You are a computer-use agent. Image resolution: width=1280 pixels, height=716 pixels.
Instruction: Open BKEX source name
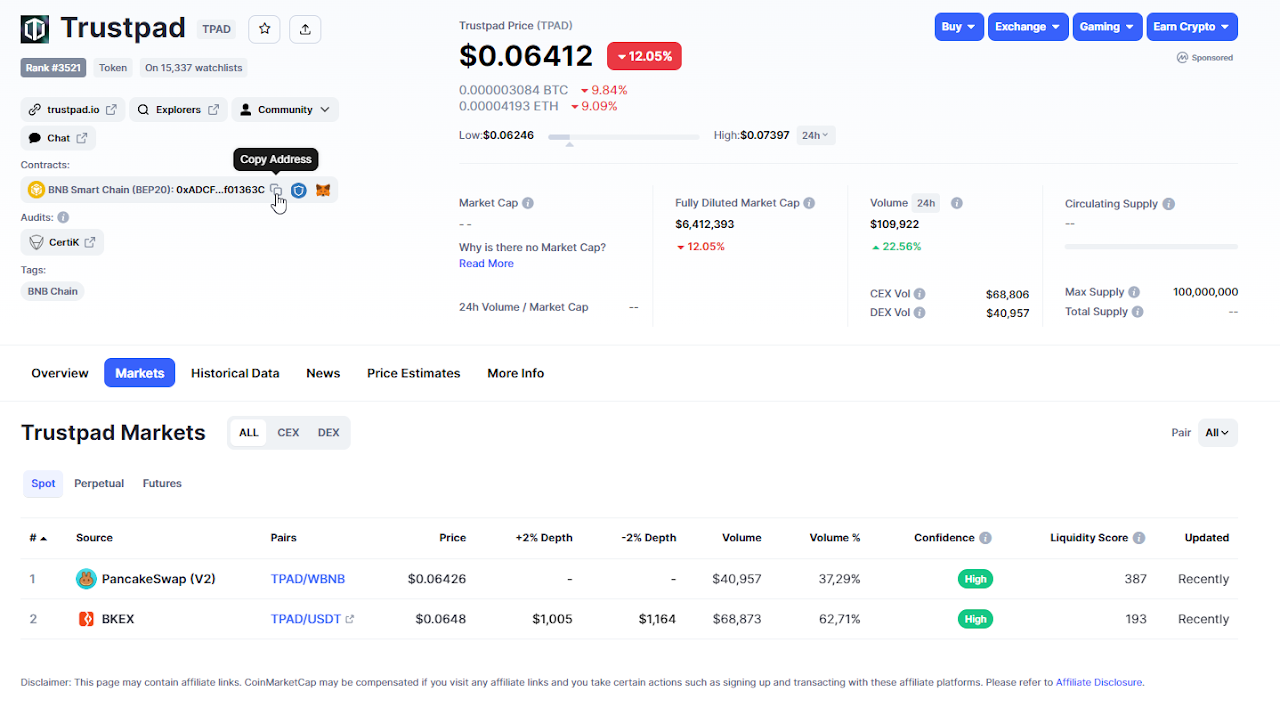tap(118, 619)
